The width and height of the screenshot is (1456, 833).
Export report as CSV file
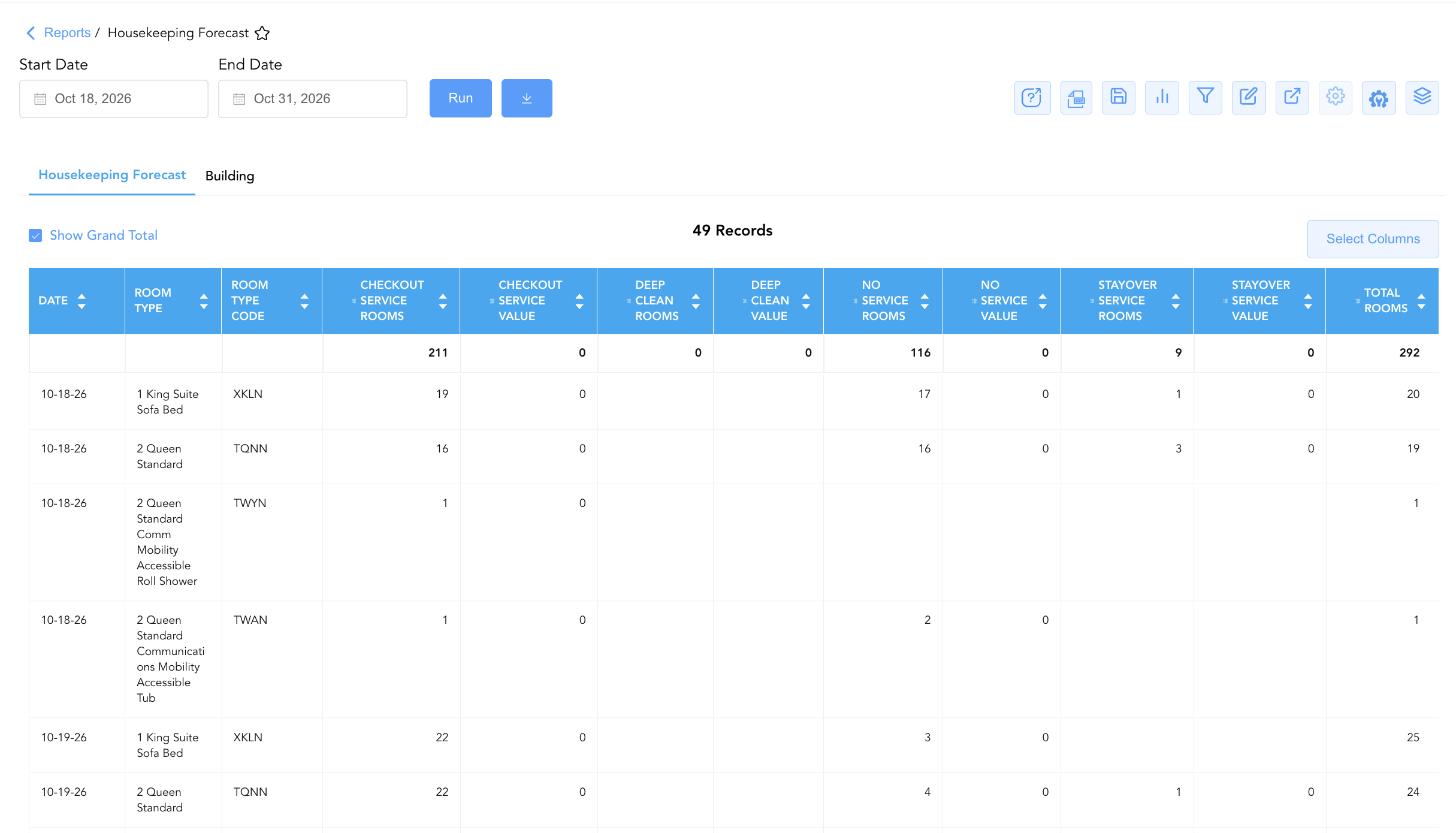[1076, 98]
